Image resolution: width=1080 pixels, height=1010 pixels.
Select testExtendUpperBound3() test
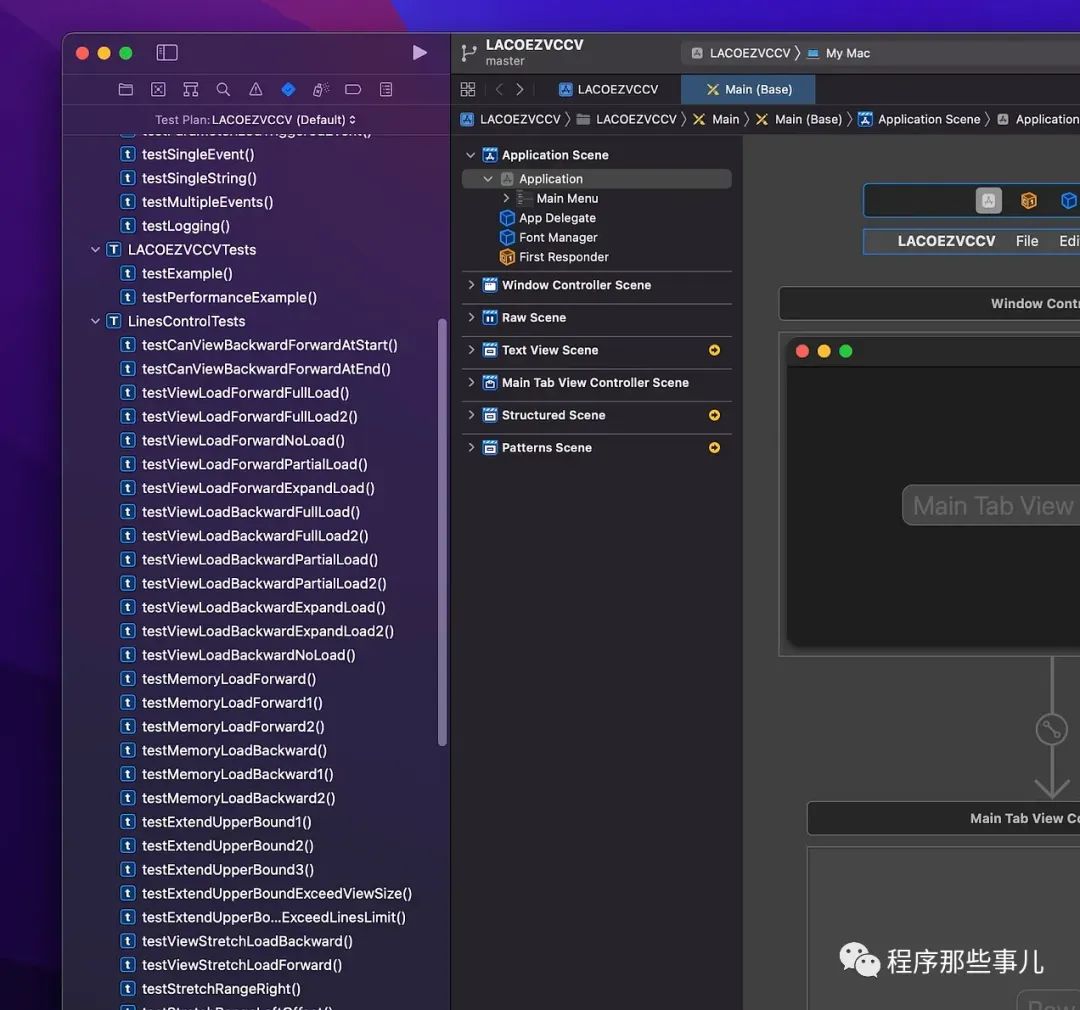(x=227, y=869)
